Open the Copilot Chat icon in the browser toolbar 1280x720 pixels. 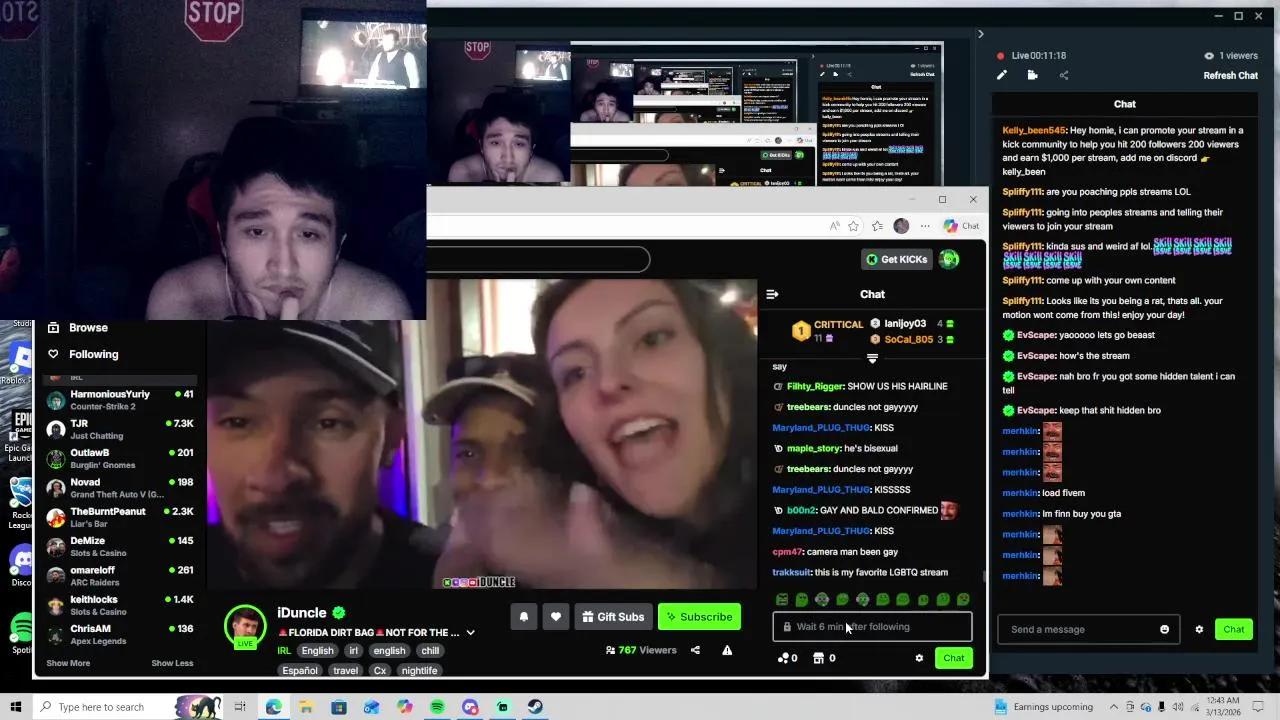coord(963,226)
